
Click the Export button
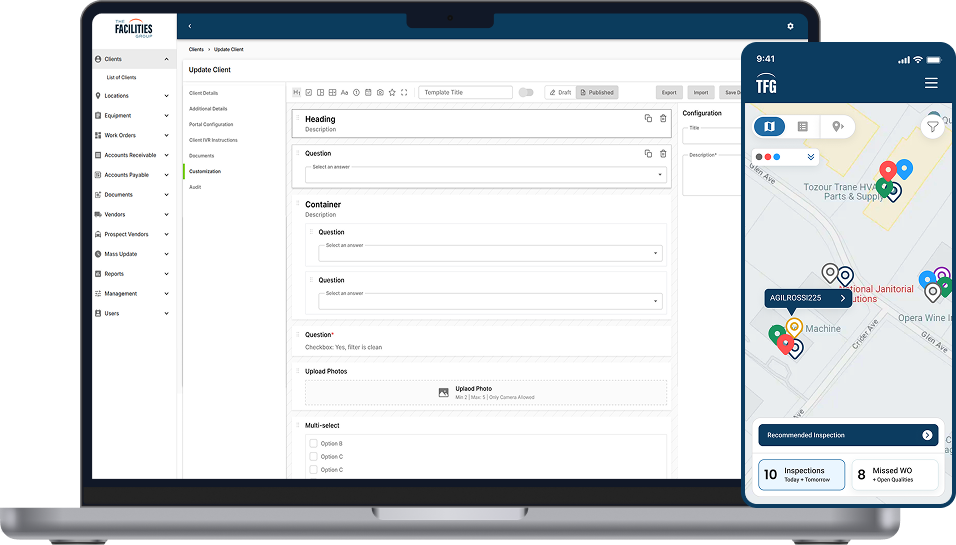point(669,93)
